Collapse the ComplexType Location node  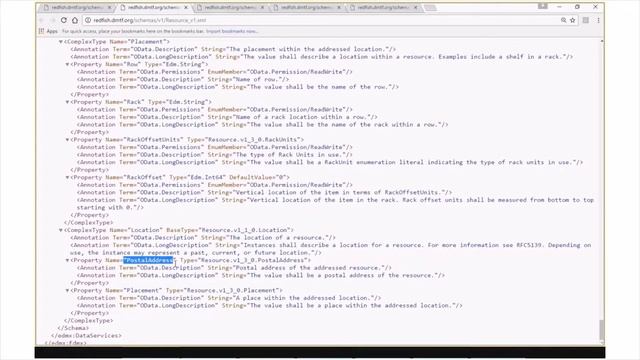[x=61, y=230]
